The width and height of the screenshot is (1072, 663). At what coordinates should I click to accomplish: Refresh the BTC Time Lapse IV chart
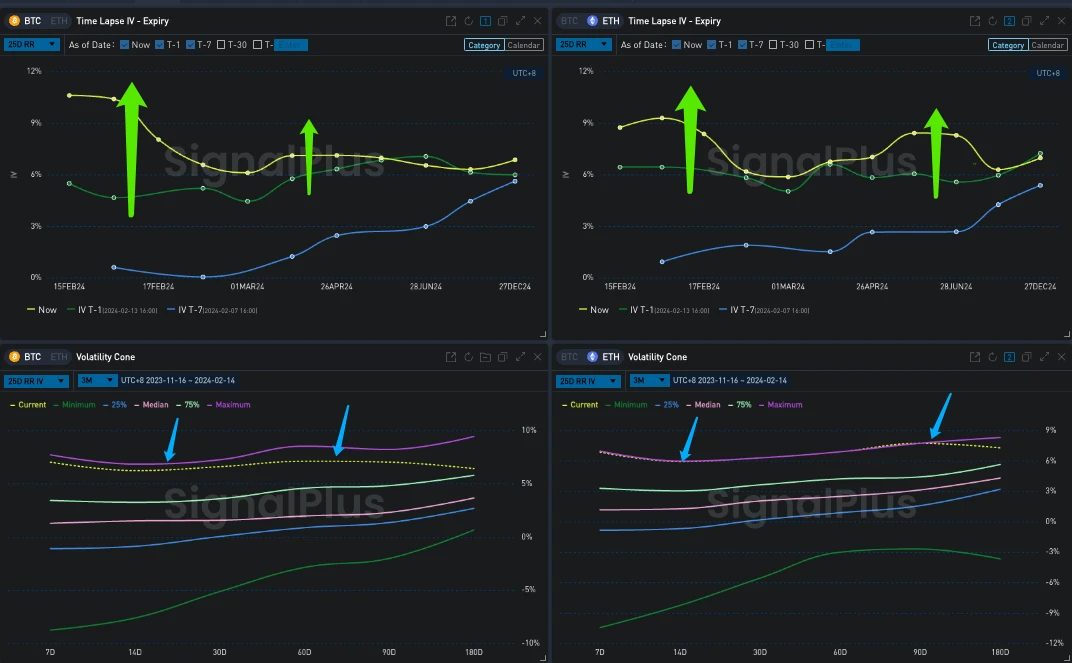pos(468,21)
